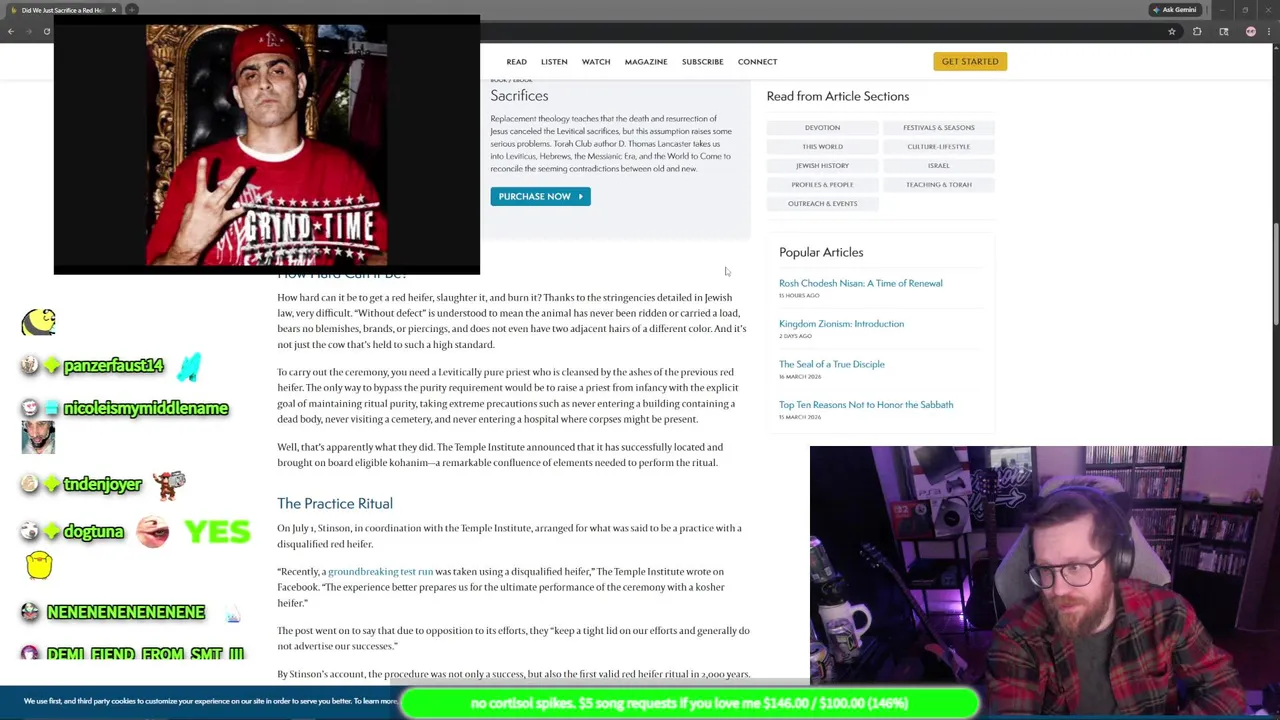Bookmark this page with the star icon
1280x720 pixels.
[1171, 31]
